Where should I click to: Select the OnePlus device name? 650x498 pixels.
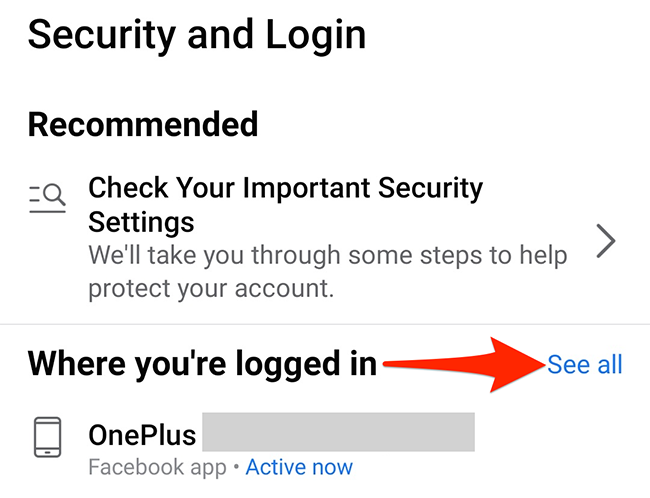(x=140, y=435)
